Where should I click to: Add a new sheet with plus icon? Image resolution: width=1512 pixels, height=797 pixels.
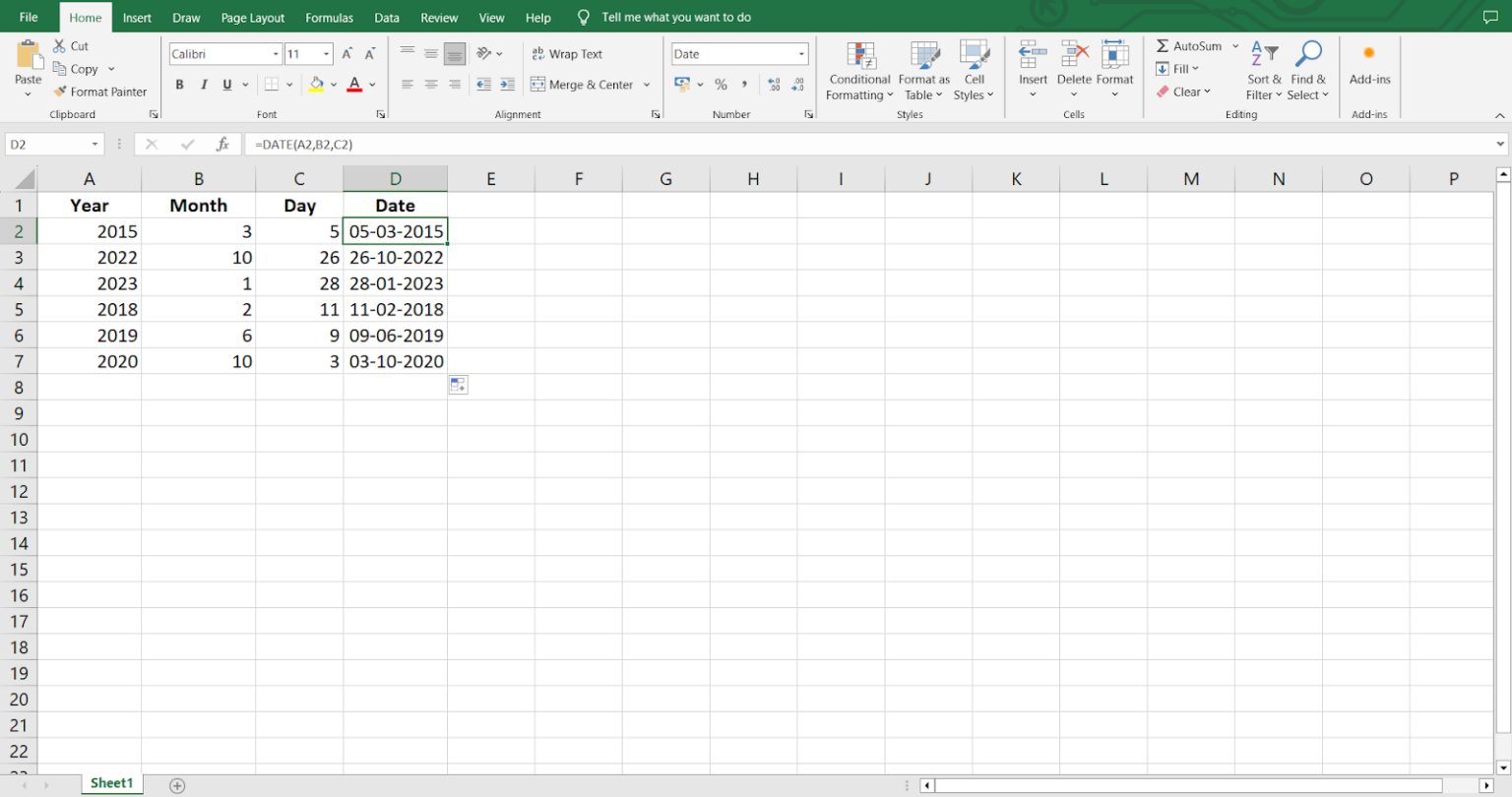coord(177,785)
